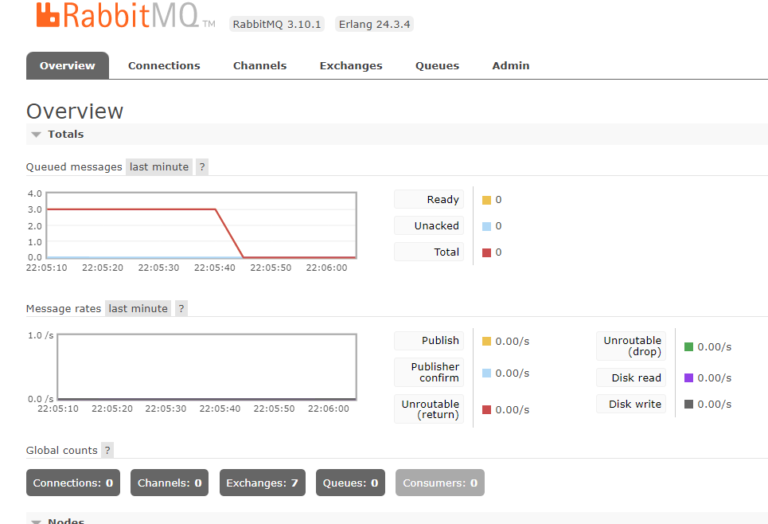This screenshot has width=768, height=524.
Task: Open the Queues: 0 count button
Action: [350, 483]
